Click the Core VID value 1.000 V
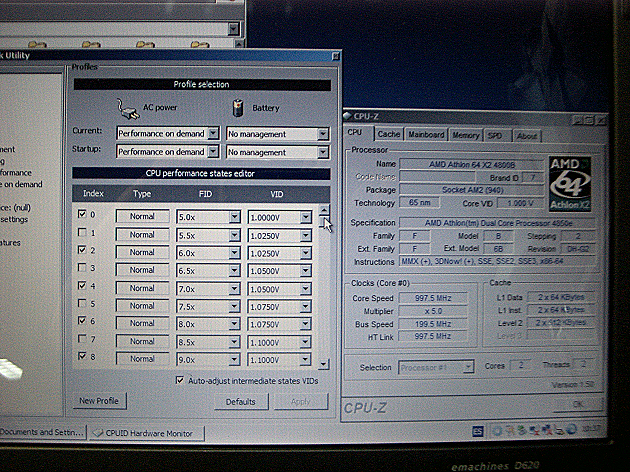Image resolution: width=630 pixels, height=472 pixels. (520, 203)
